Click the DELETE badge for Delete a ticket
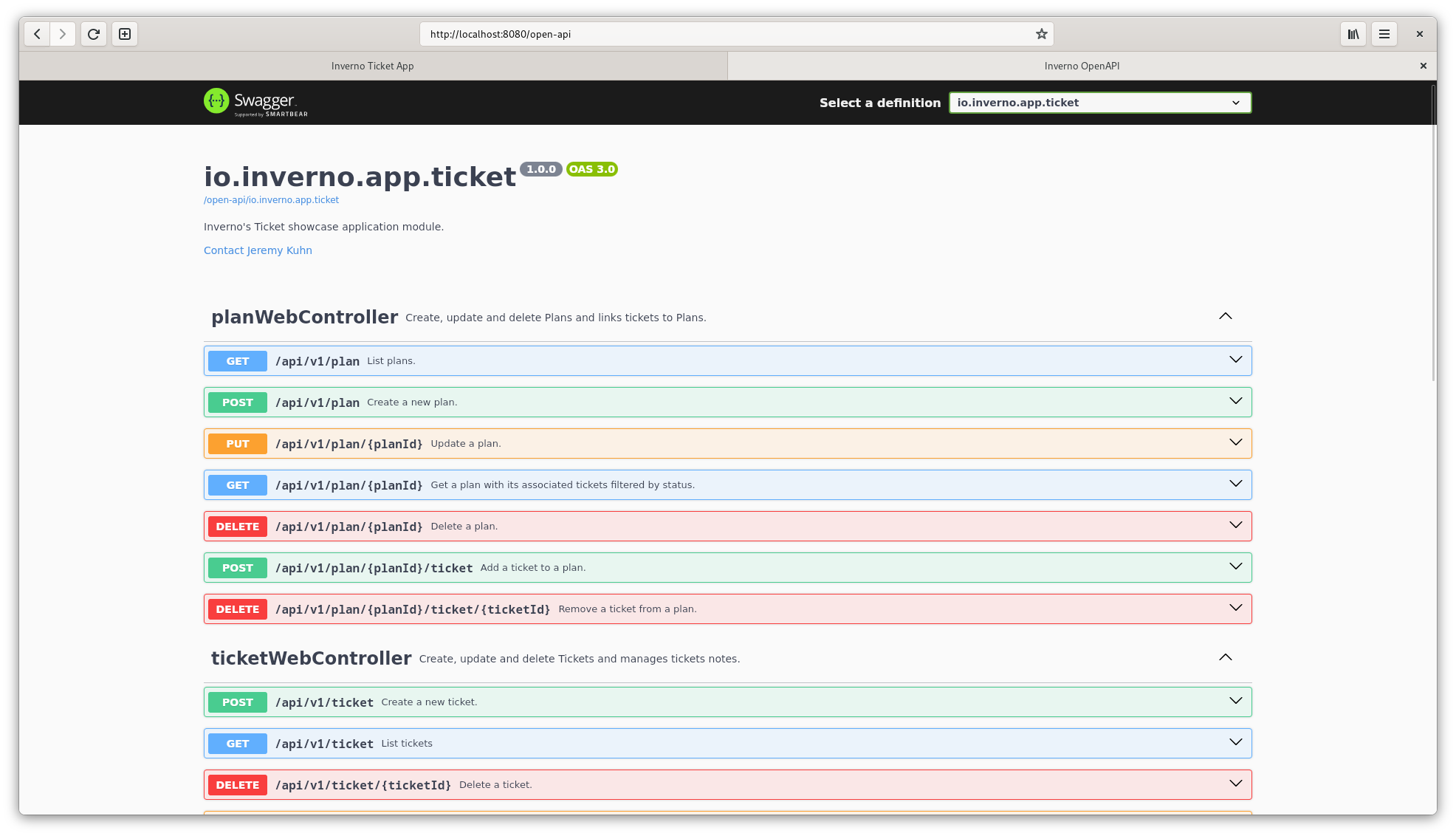The image size is (1456, 836). tap(238, 785)
